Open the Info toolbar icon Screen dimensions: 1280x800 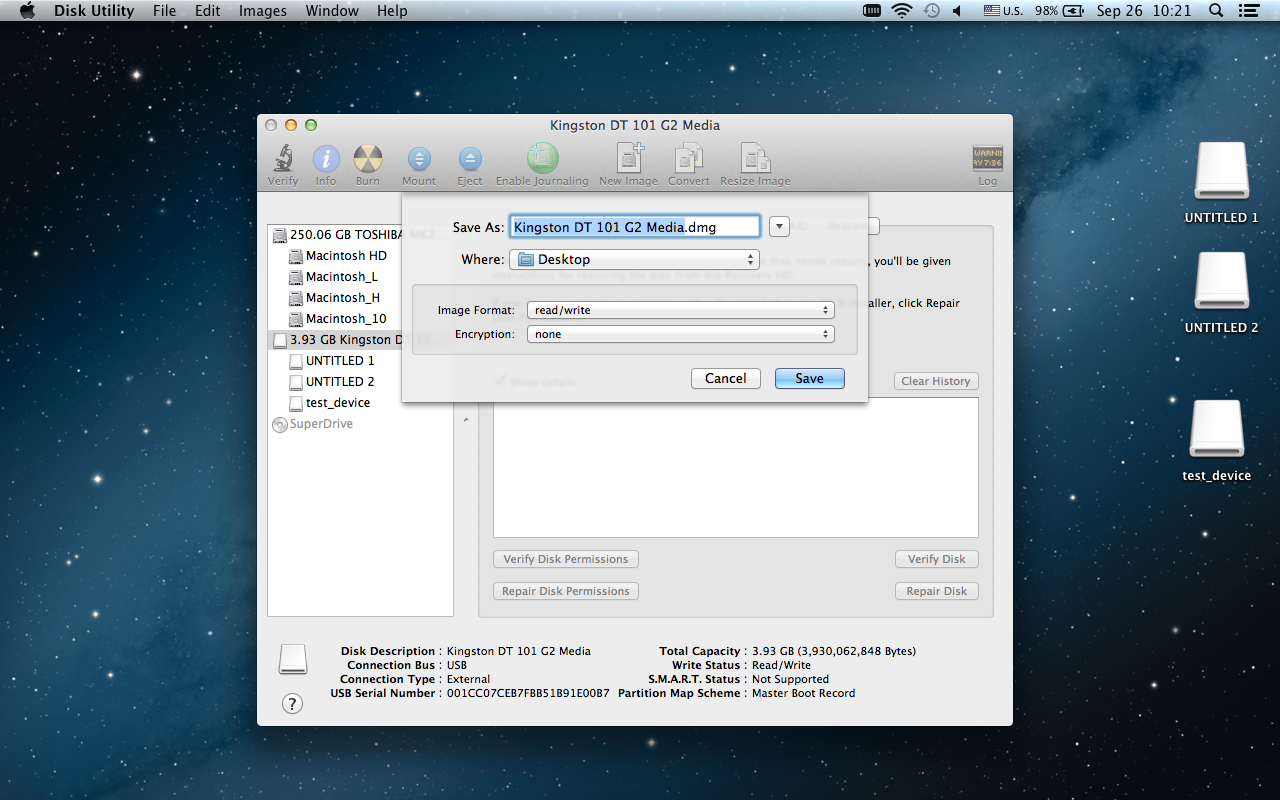tap(326, 159)
